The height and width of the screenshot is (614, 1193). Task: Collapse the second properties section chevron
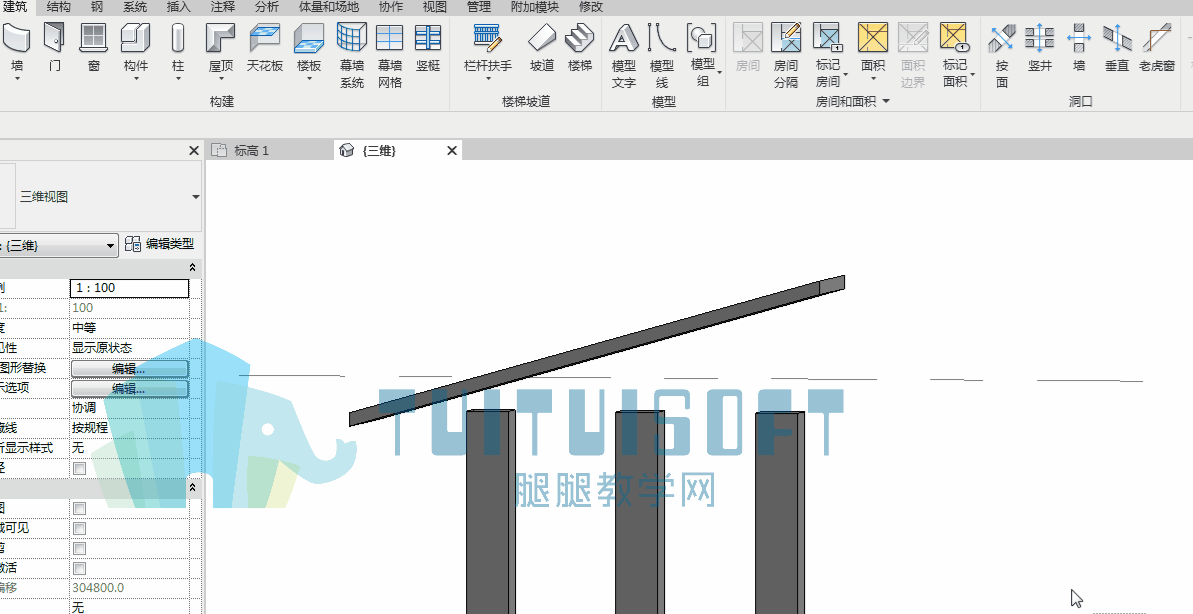[192, 488]
